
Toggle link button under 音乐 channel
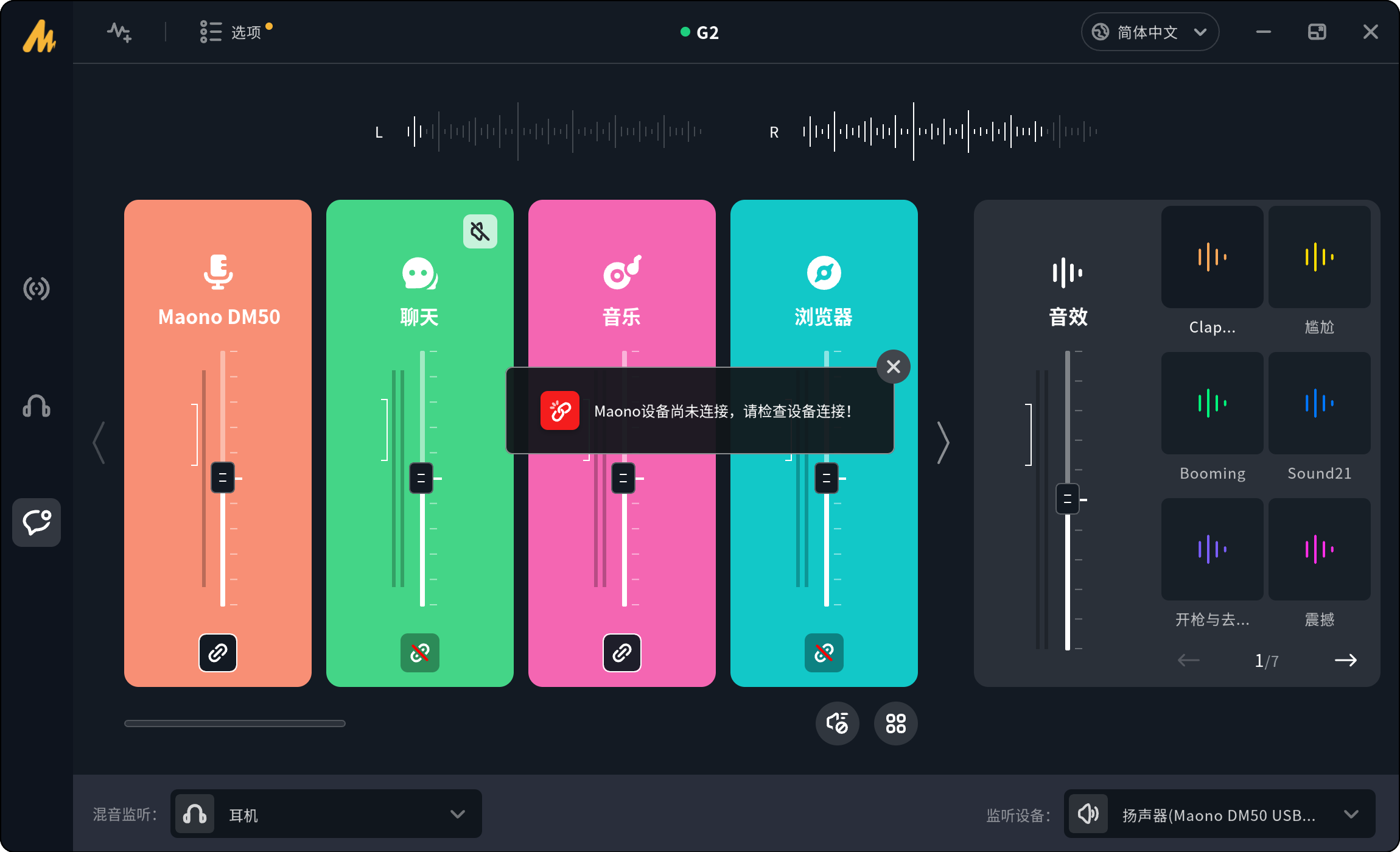coord(622,653)
